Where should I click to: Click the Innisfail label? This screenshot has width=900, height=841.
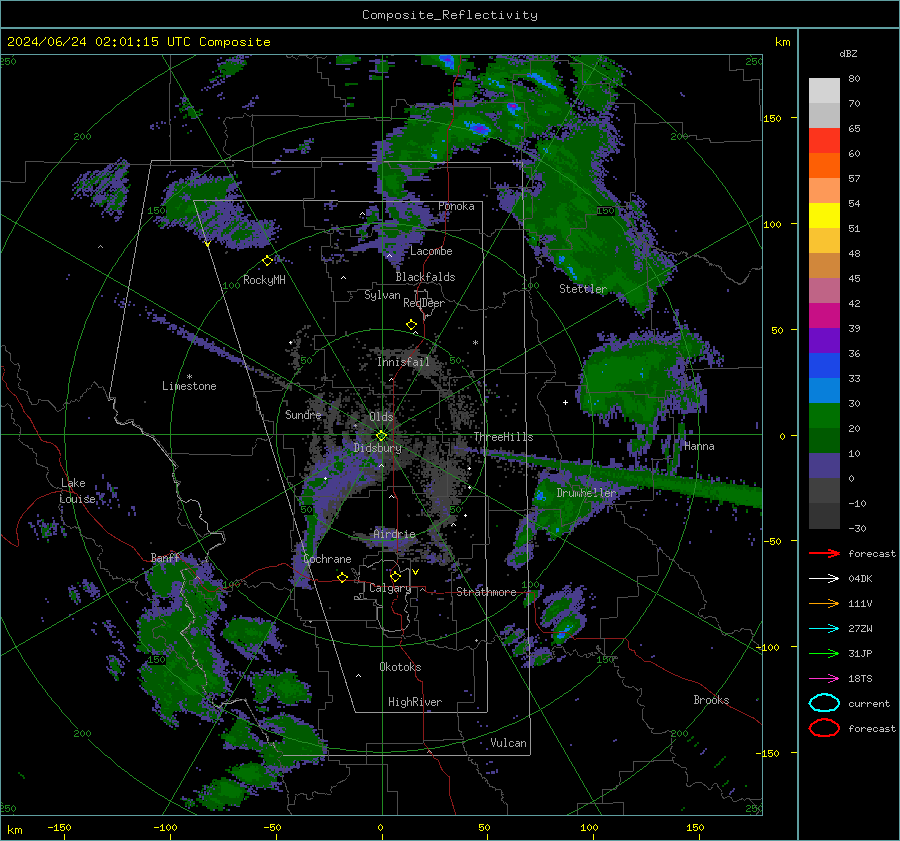point(403,362)
